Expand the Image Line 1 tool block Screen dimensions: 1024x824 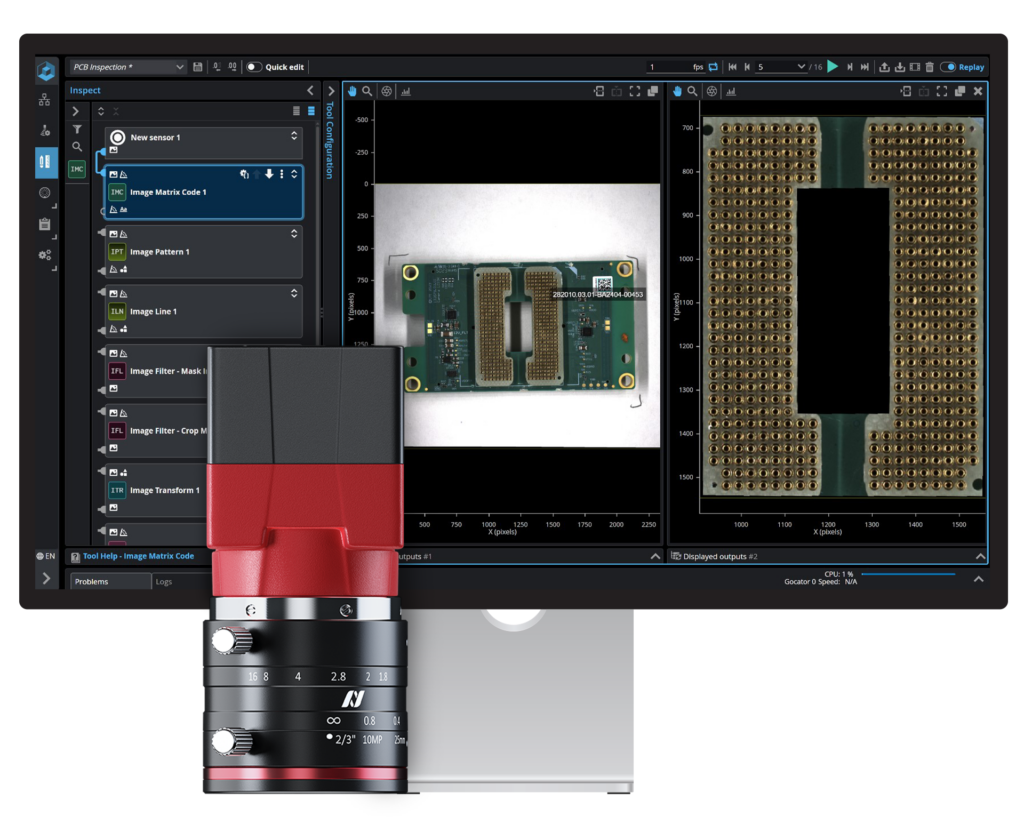294,293
